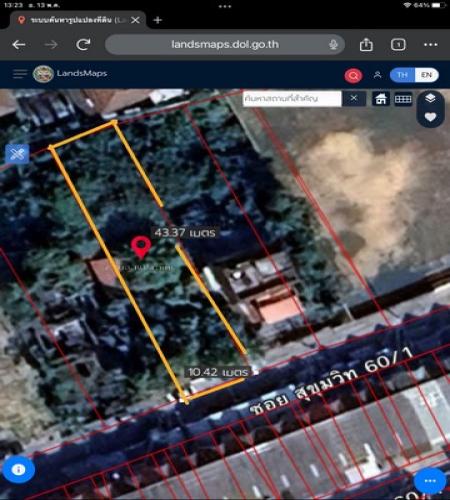
Task: Open the LandsMaps hamburger menu
Action: 20,74
